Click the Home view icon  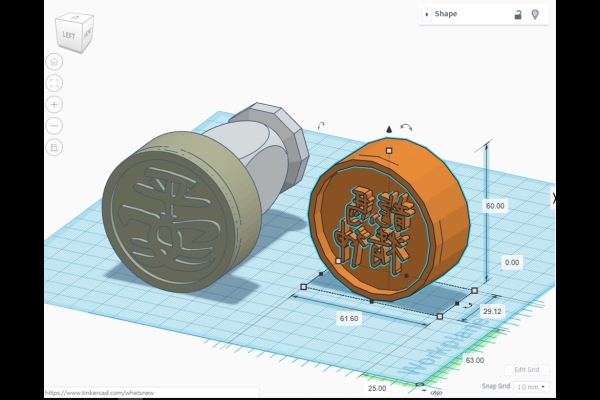pos(54,61)
